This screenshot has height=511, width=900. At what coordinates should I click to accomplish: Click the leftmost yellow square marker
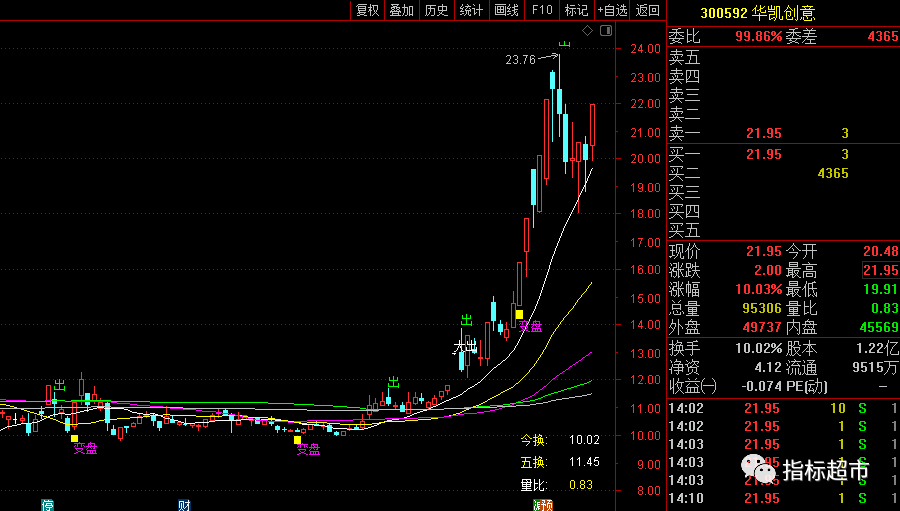pyautogui.click(x=74, y=438)
